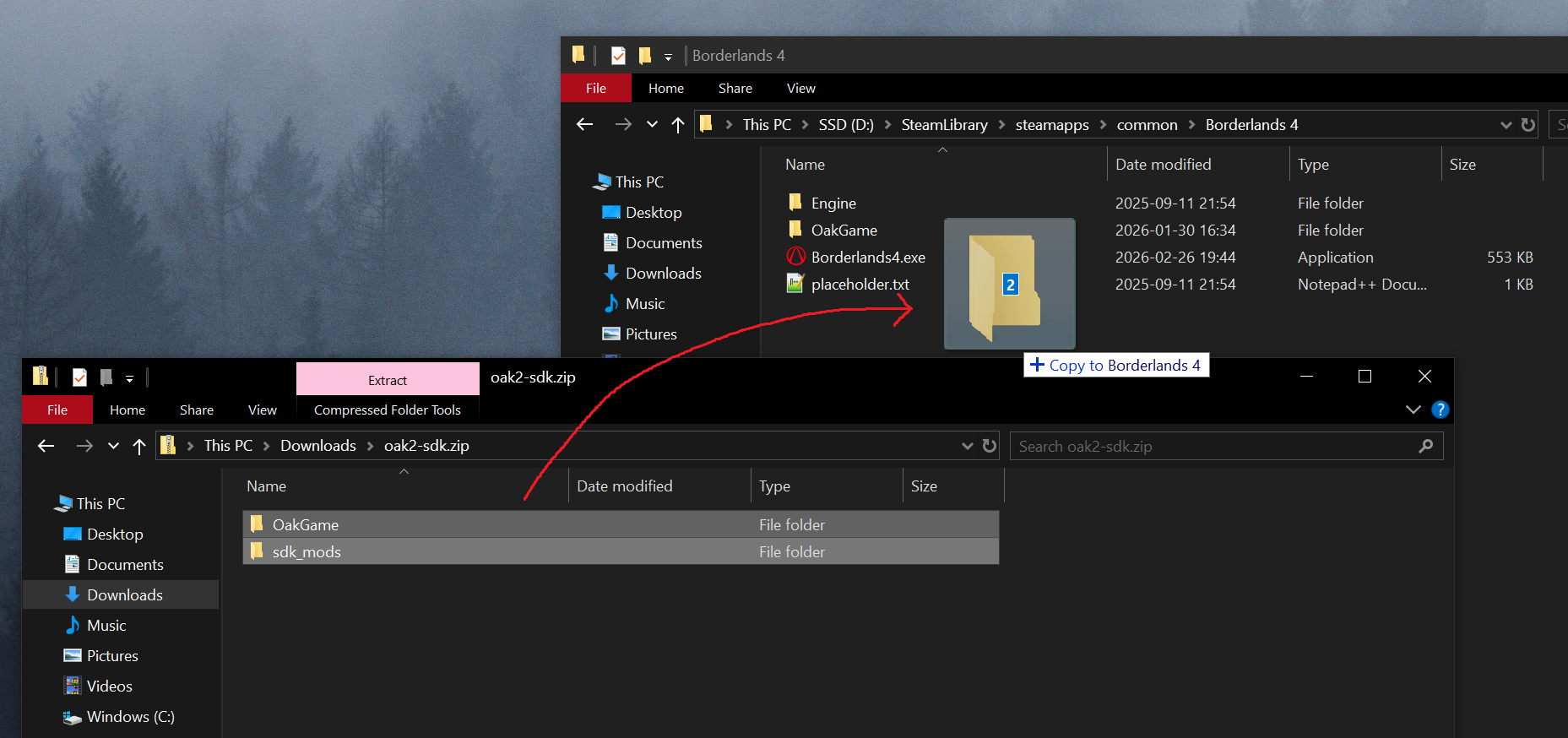Click Downloads breadcrumb in oak2-sdk.zip address bar
Image resolution: width=1568 pixels, height=738 pixels.
318,446
